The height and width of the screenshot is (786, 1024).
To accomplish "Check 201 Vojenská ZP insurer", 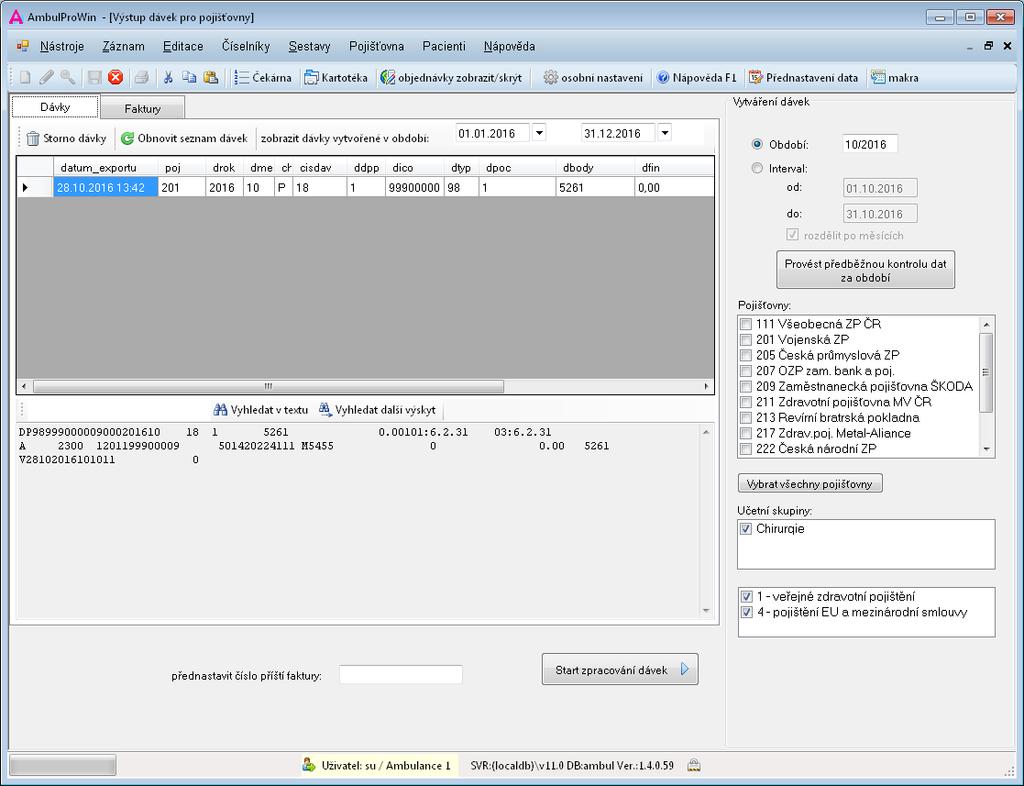I will 746,339.
